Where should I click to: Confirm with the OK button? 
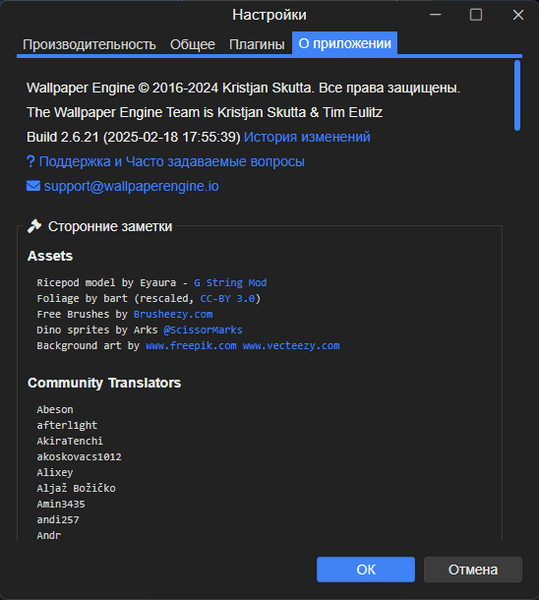(366, 569)
